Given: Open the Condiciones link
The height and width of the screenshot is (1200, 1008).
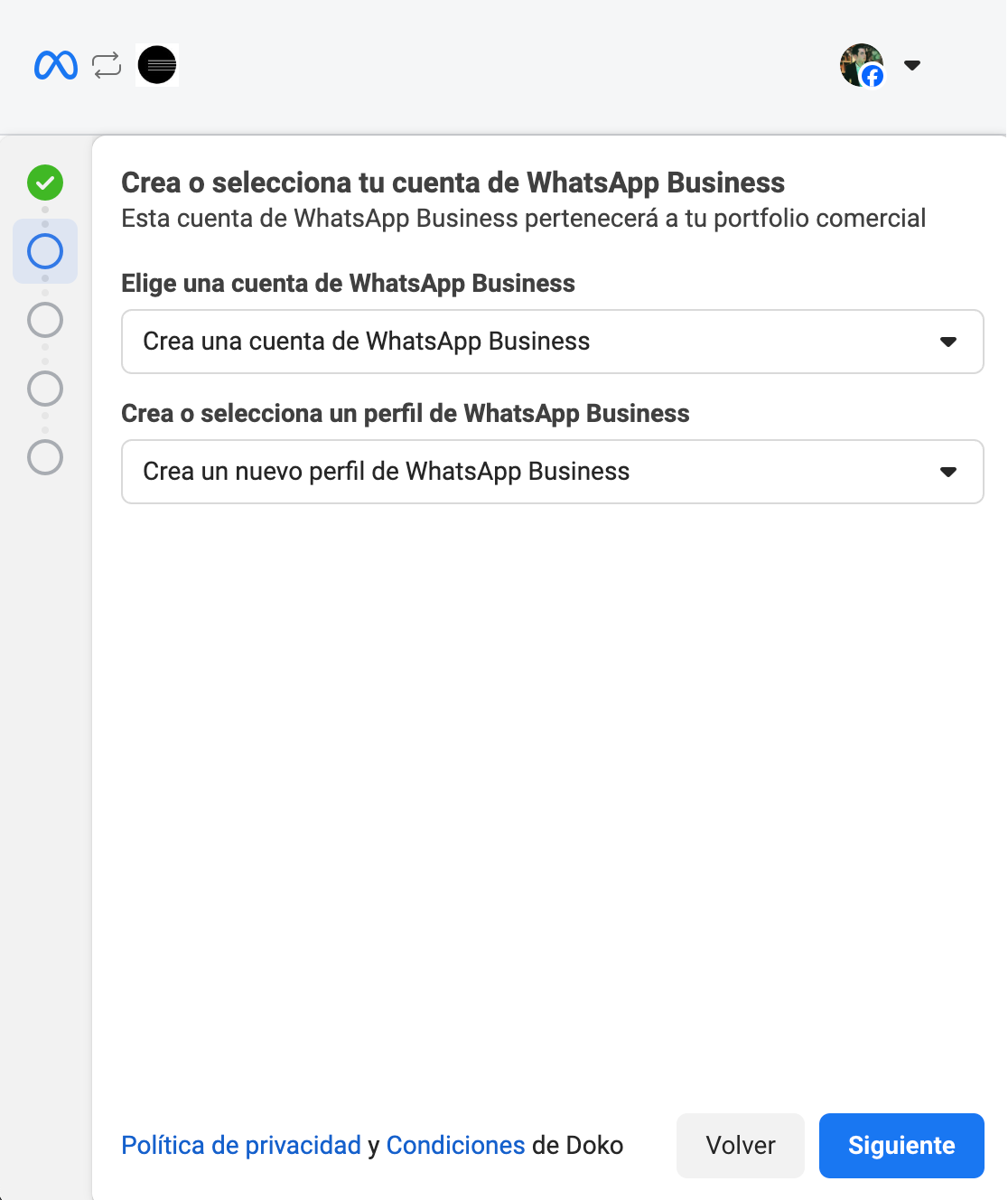Looking at the screenshot, I should pos(455,1146).
